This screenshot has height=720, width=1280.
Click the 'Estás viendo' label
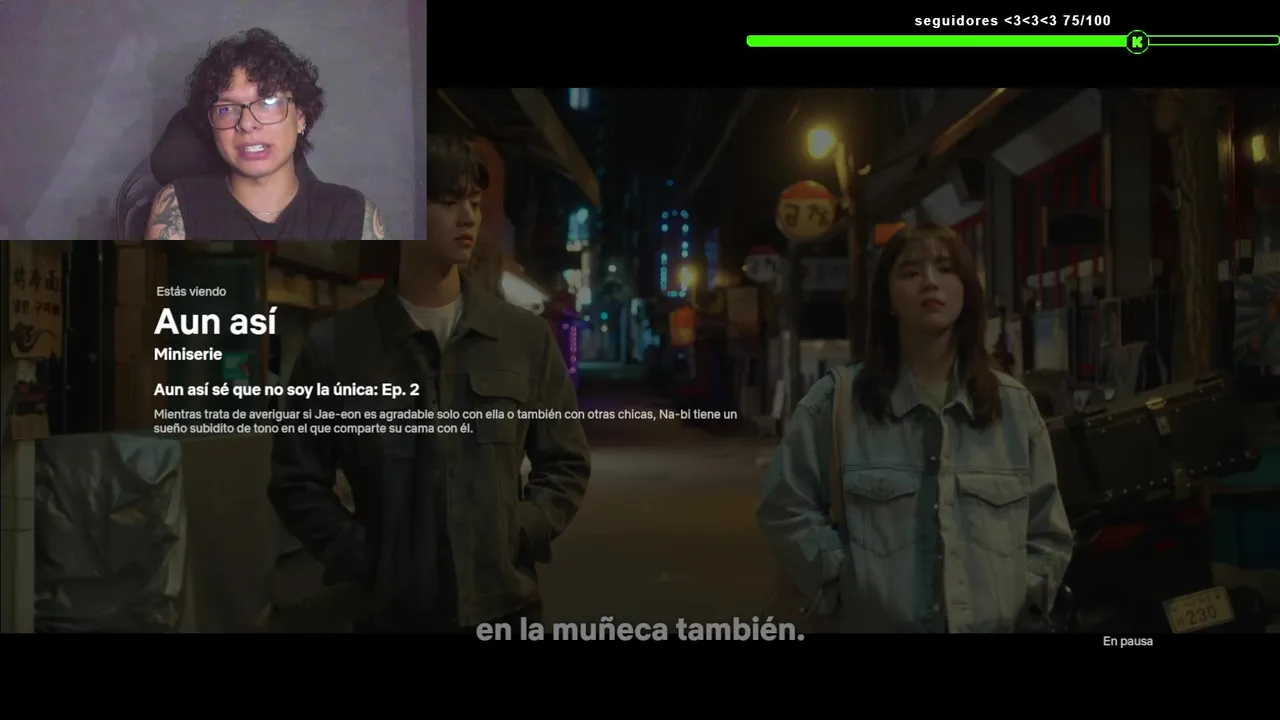point(191,292)
